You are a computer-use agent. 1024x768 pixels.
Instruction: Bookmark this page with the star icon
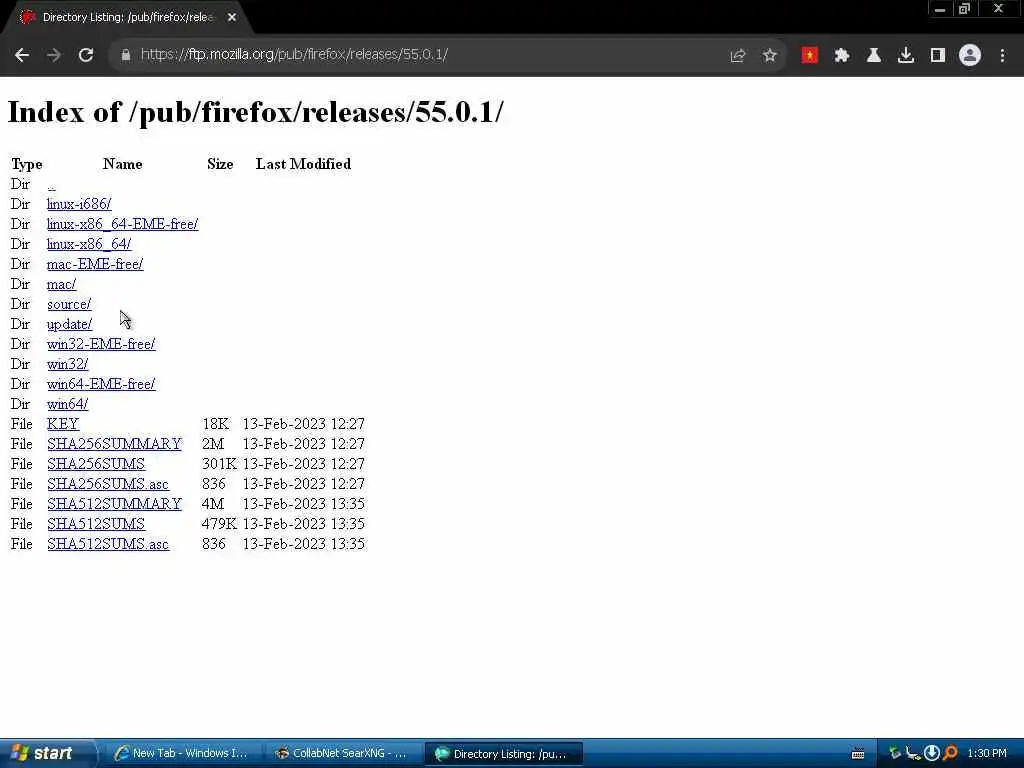pos(770,56)
